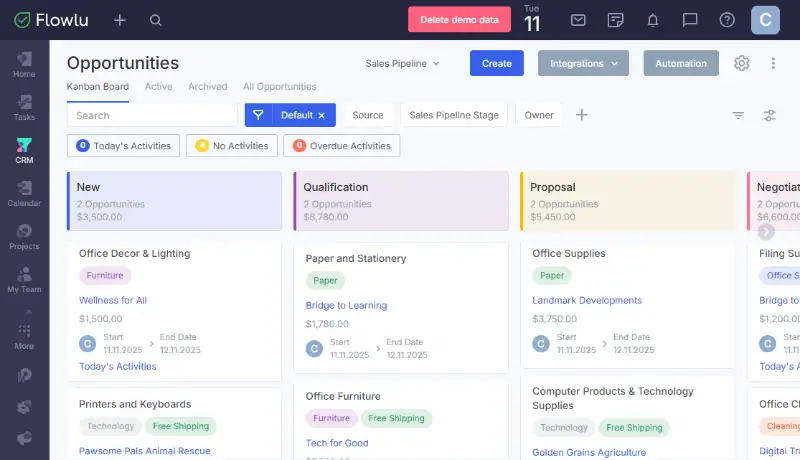Open Pawsome Pals Animal Rescue link

[144, 451]
